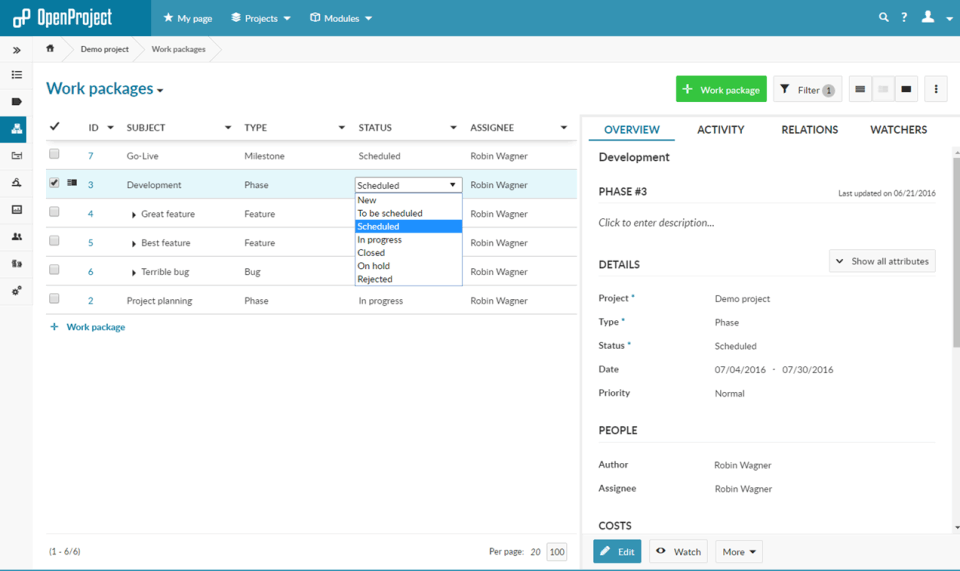
Task: Check the checkbox for Go-Live row
Action: [54, 154]
